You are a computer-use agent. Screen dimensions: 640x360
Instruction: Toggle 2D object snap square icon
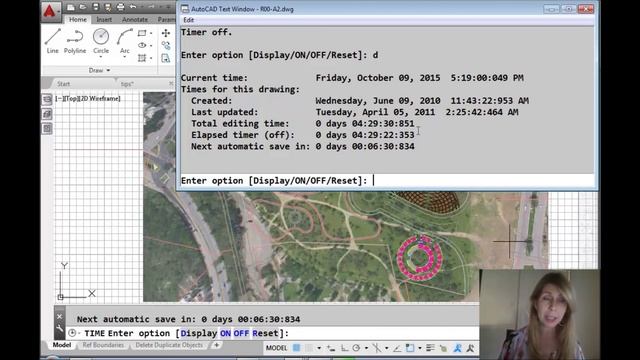[410, 348]
